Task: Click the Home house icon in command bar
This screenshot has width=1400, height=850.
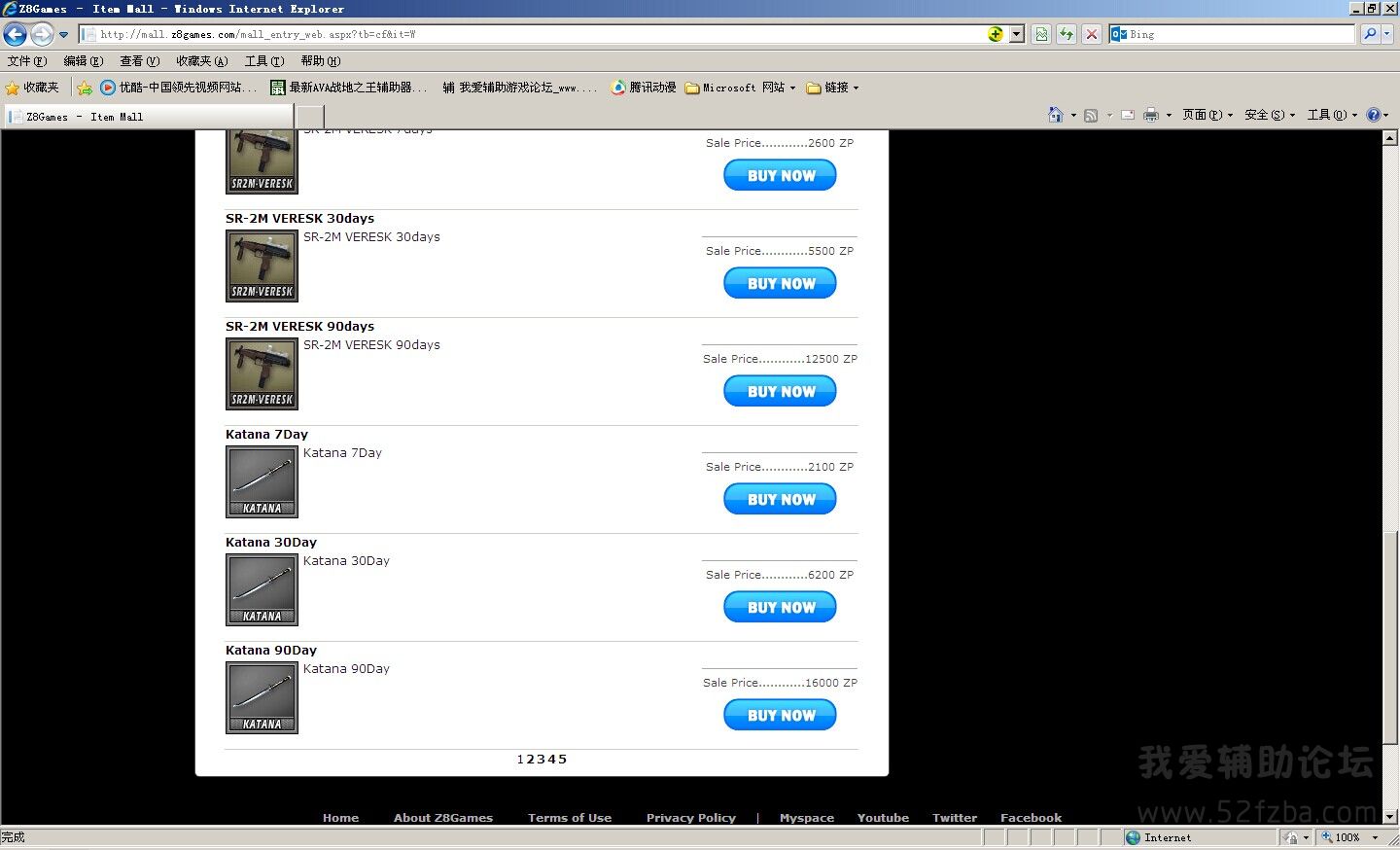Action: pos(1056,115)
